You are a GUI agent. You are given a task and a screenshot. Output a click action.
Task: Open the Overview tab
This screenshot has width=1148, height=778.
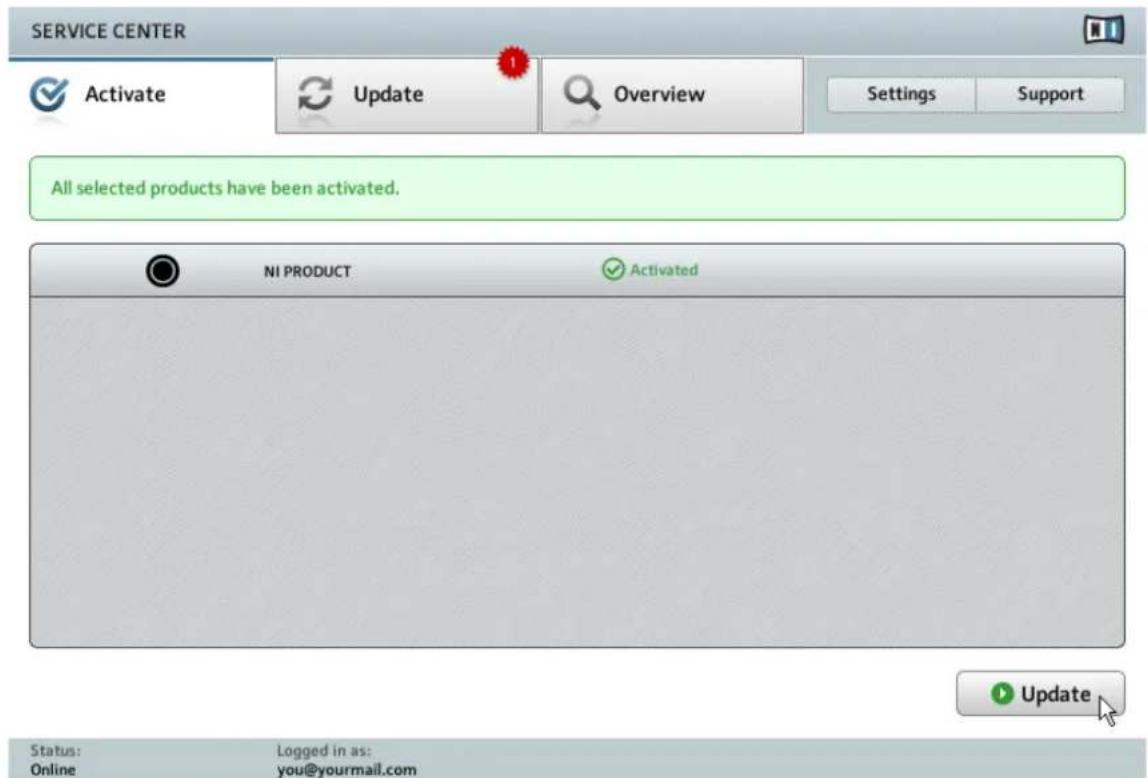[672, 95]
